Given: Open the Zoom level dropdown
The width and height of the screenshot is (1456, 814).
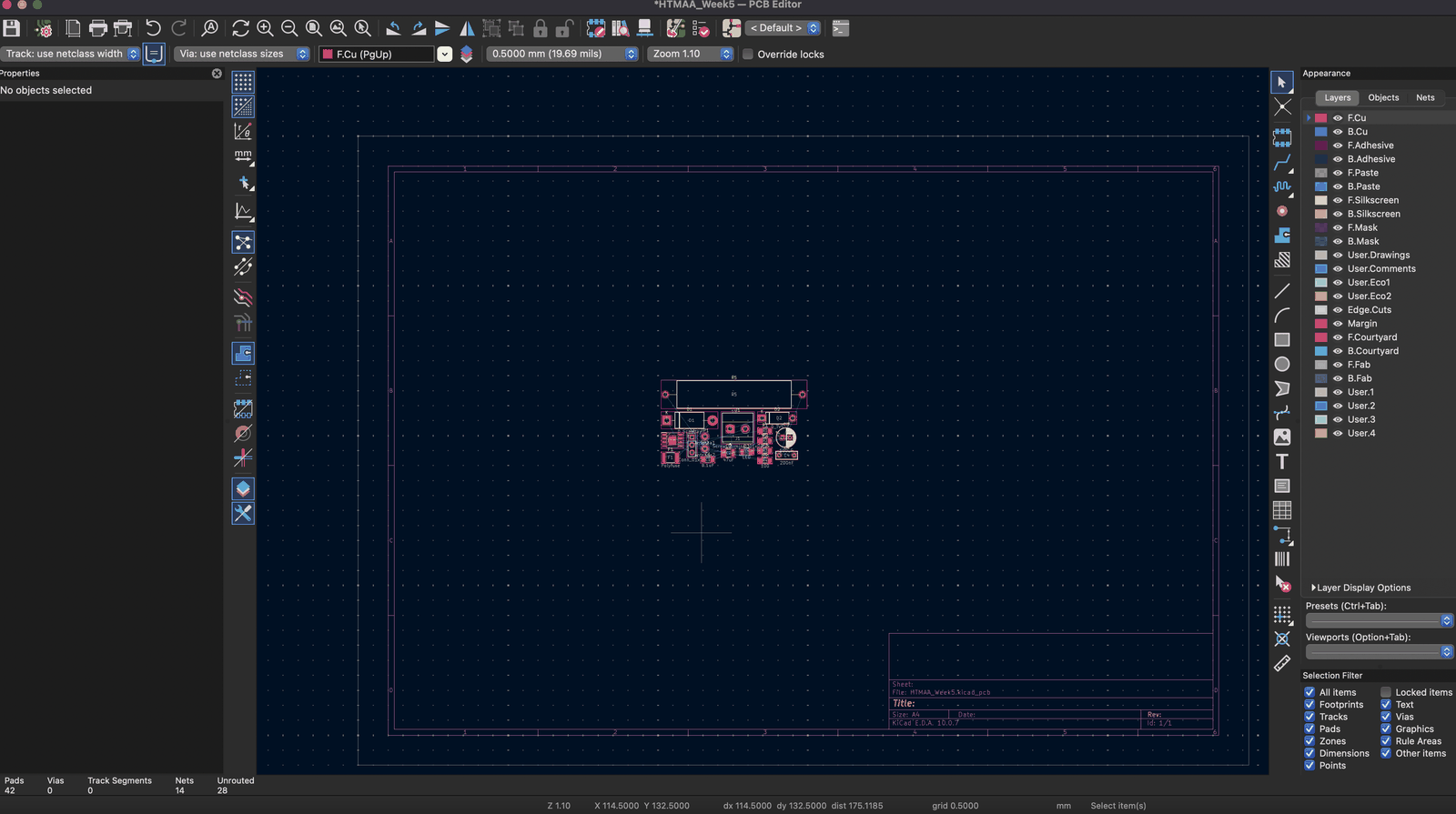Looking at the screenshot, I should pos(691,54).
